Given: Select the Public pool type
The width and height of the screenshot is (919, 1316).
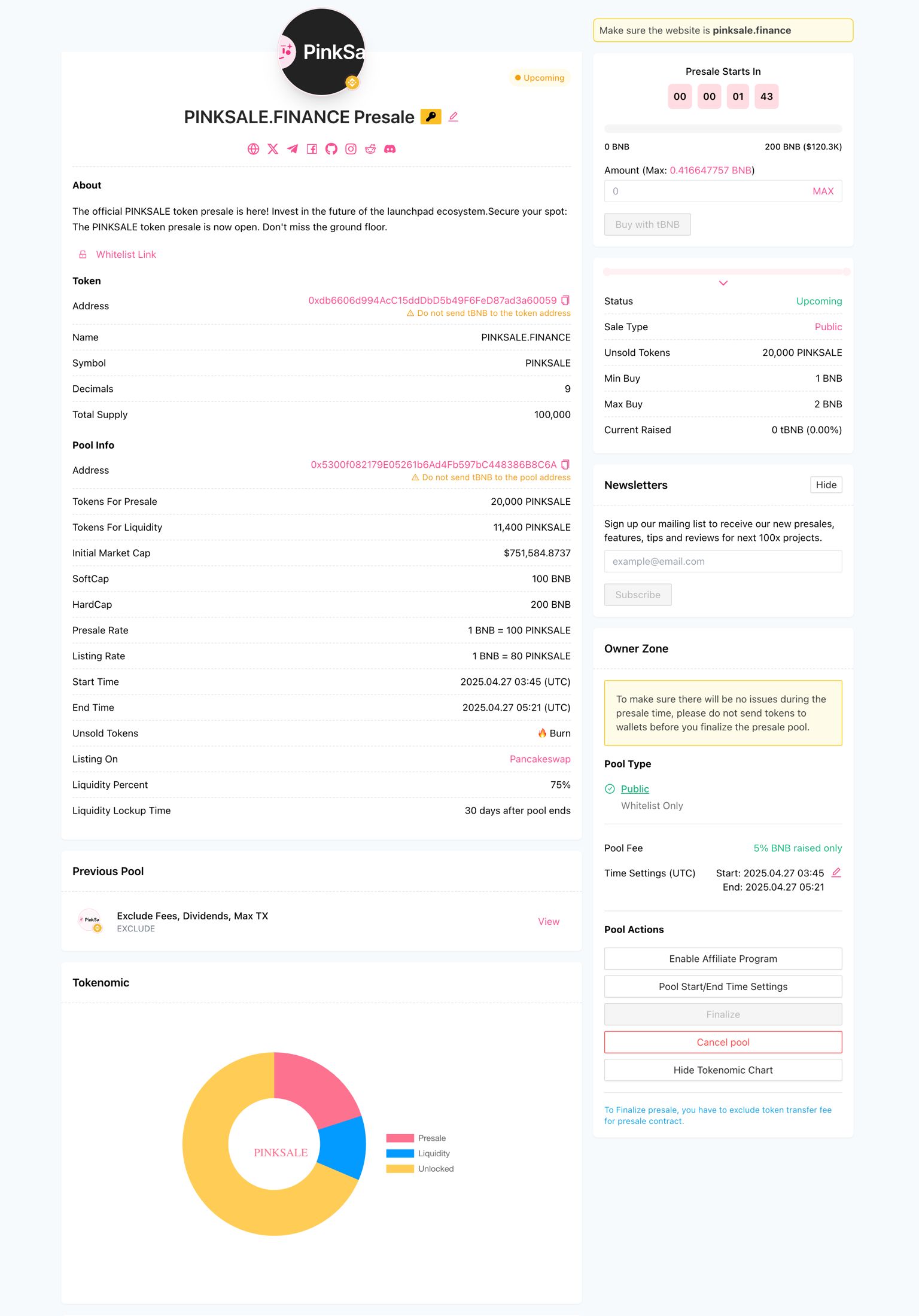Looking at the screenshot, I should point(635,789).
